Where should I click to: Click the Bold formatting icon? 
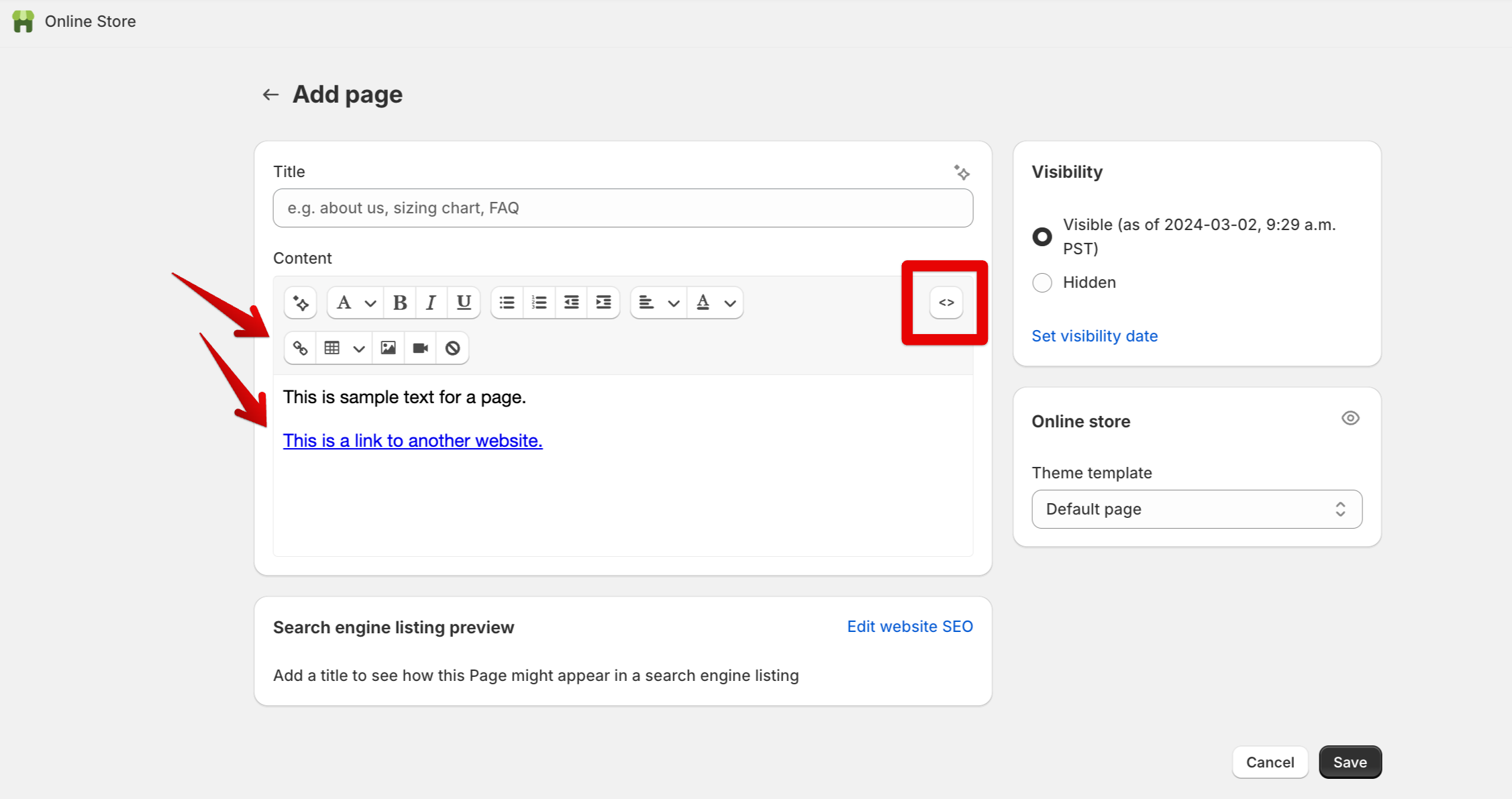coord(400,303)
